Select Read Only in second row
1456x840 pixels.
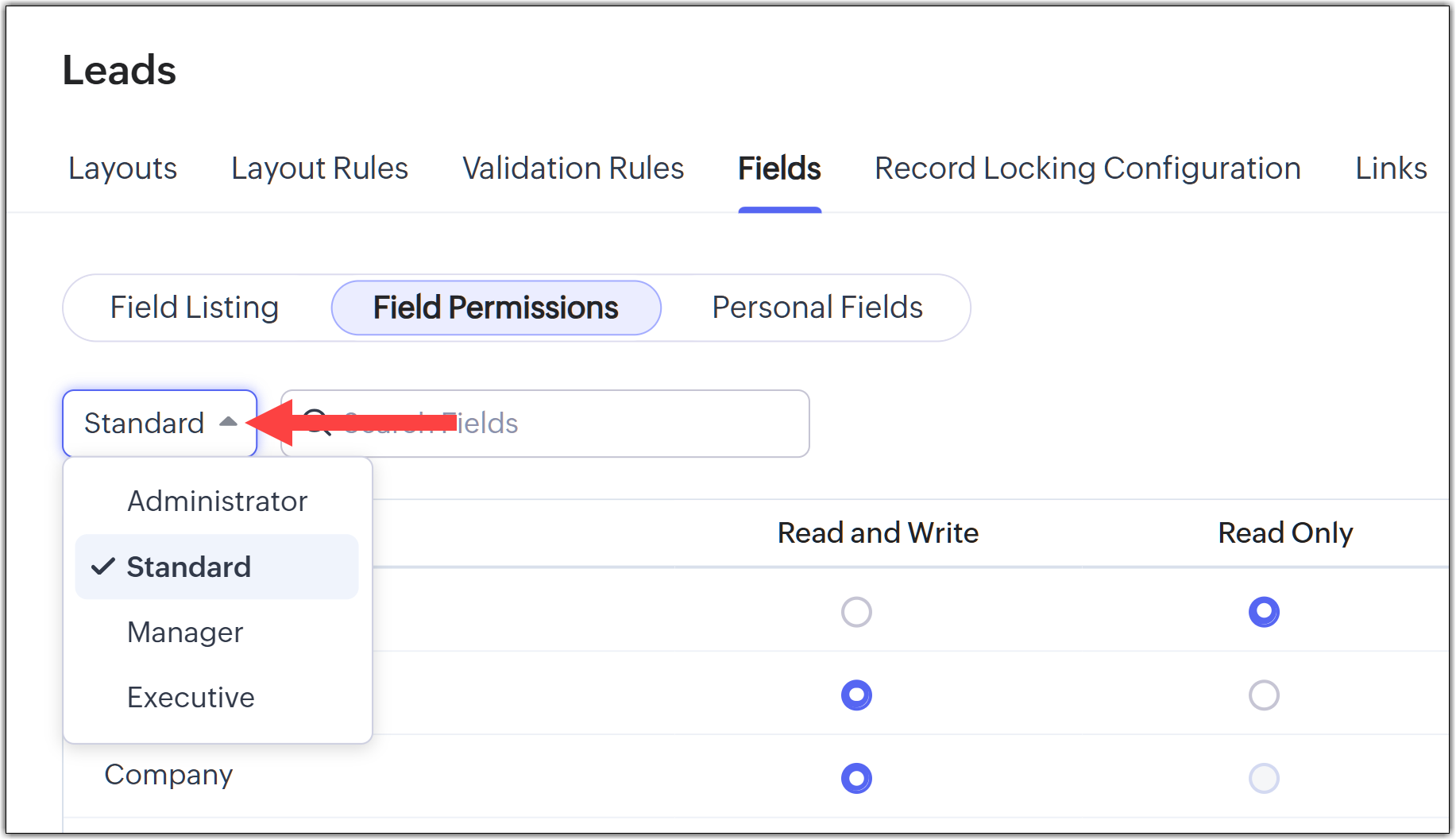pos(1264,695)
